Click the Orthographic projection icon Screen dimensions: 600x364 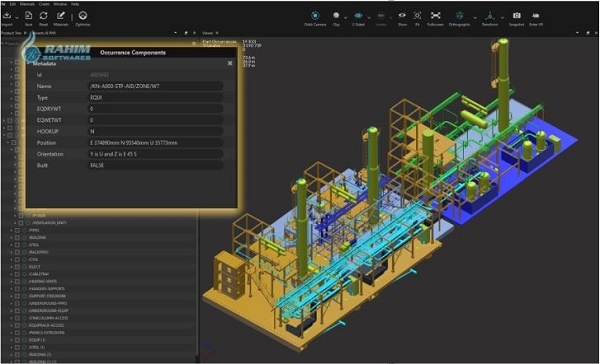tap(459, 15)
